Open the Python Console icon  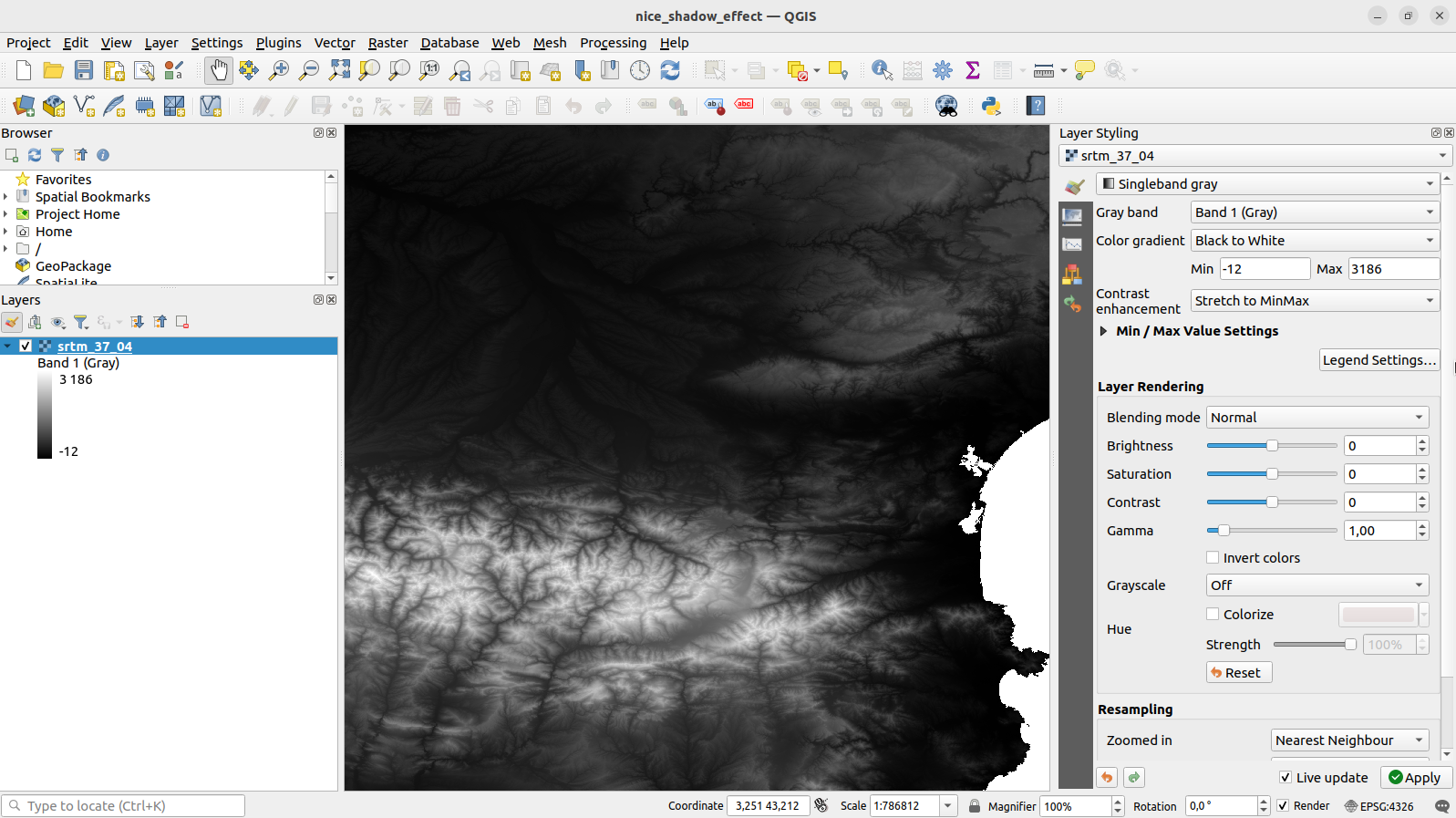pyautogui.click(x=991, y=106)
